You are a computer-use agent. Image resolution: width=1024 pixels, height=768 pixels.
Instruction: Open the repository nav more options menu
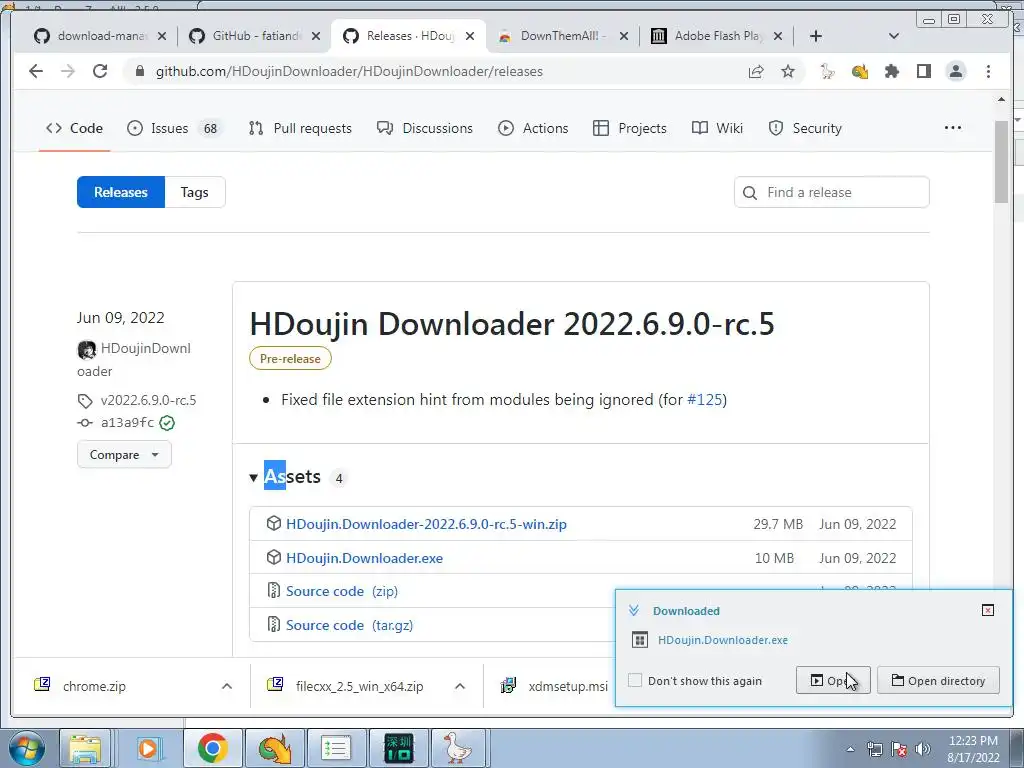point(953,128)
